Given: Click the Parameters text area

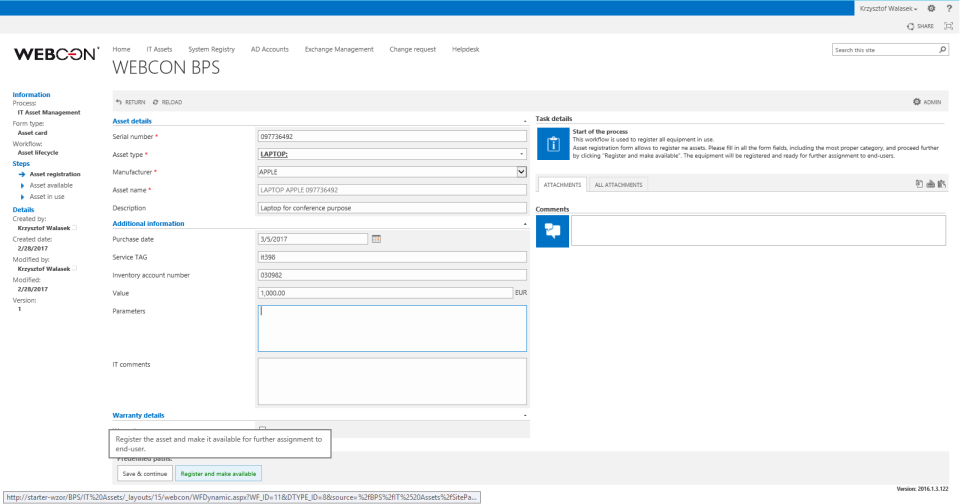Looking at the screenshot, I should click(x=392, y=329).
